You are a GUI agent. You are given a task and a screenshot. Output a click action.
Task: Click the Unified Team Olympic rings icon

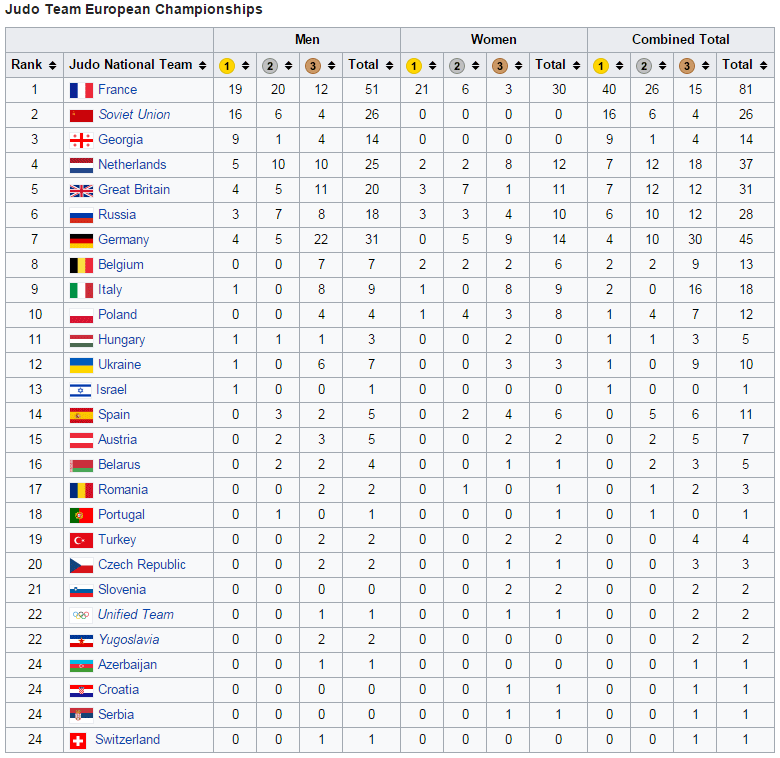(x=81, y=615)
